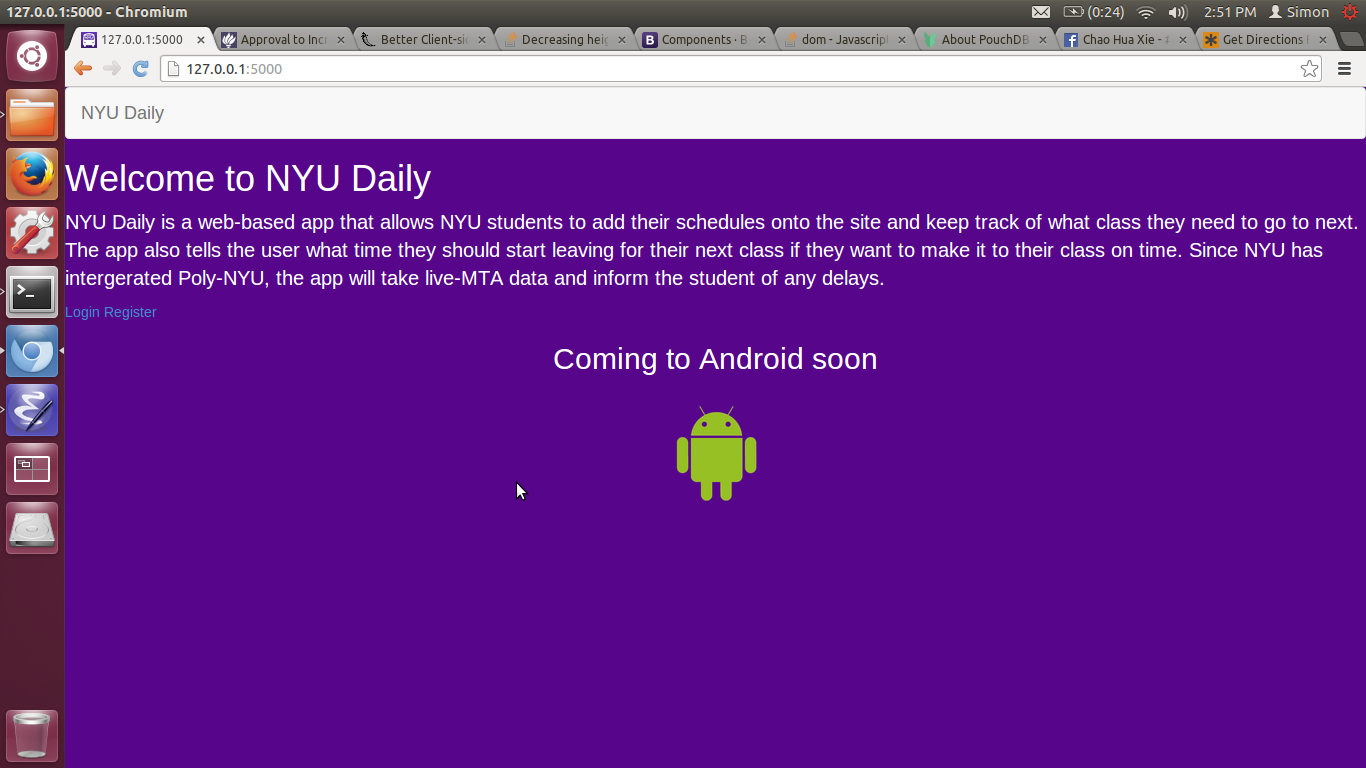Reload the page with the refresh icon
The image size is (1366, 768).
(x=141, y=69)
